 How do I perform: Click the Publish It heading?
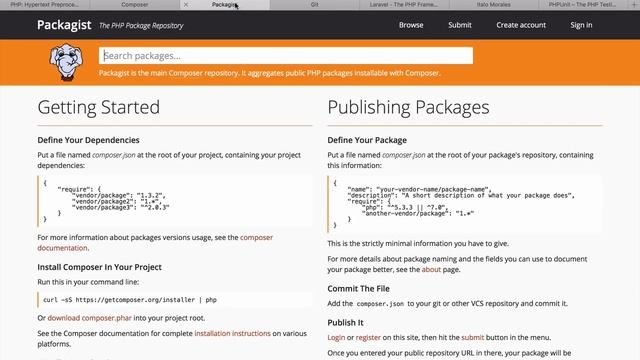[x=345, y=322]
